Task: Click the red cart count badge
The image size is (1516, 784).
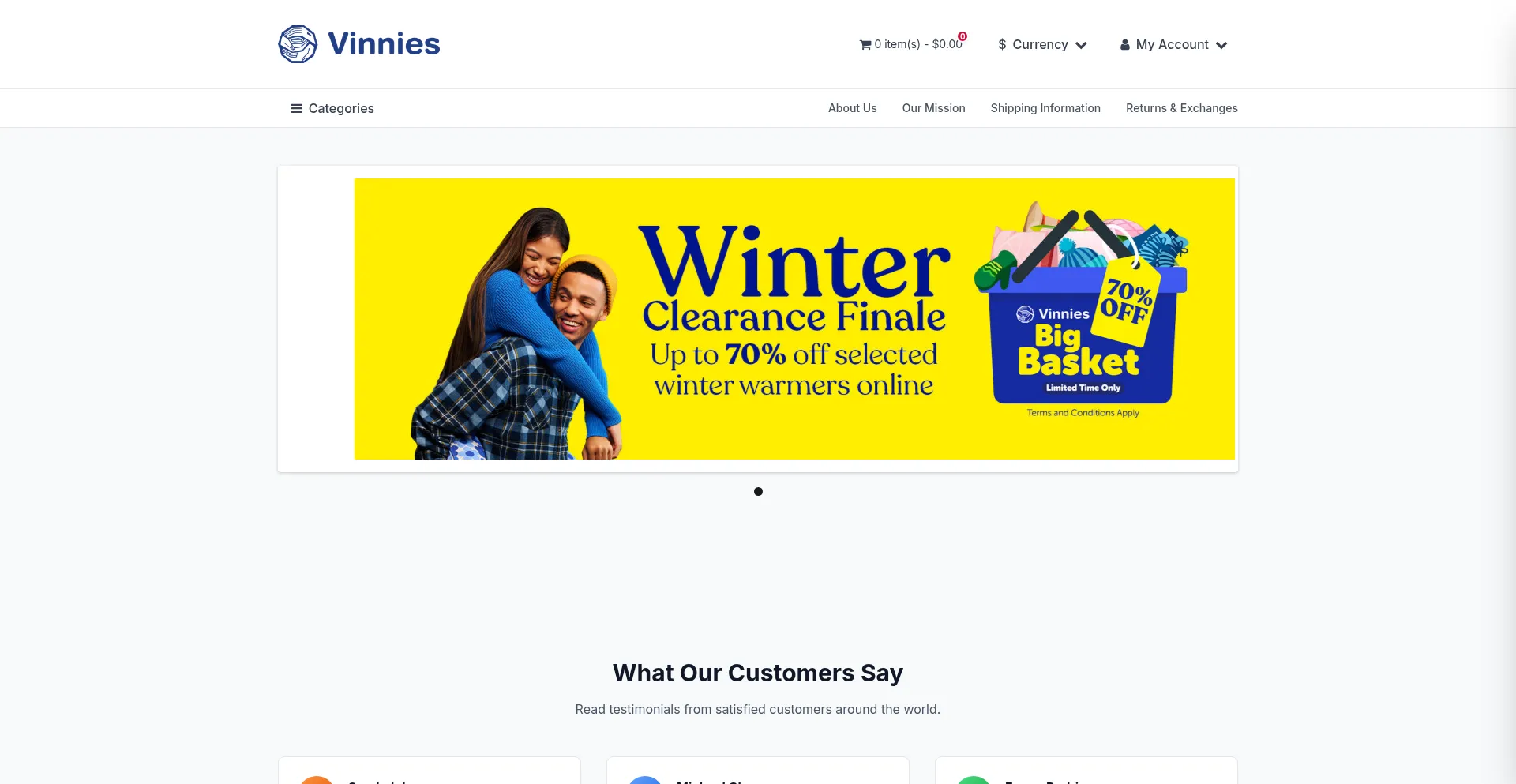Action: (963, 36)
